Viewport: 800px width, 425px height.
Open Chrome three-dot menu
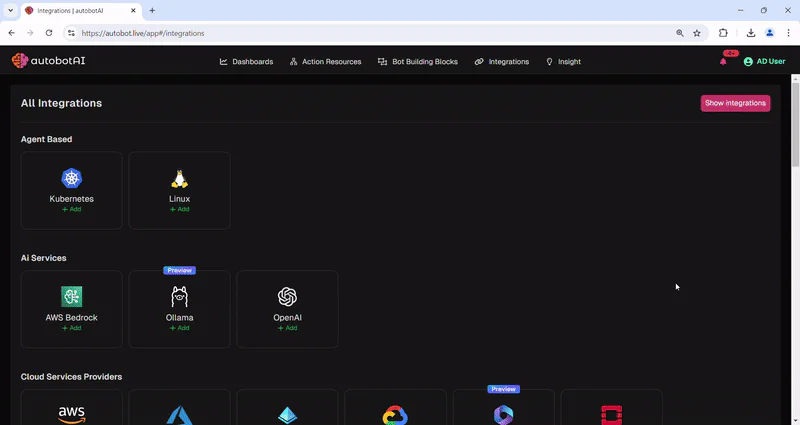788,33
